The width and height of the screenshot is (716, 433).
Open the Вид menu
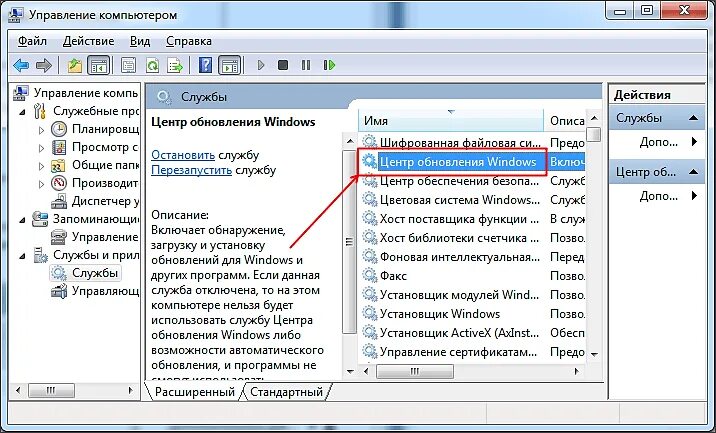click(140, 41)
